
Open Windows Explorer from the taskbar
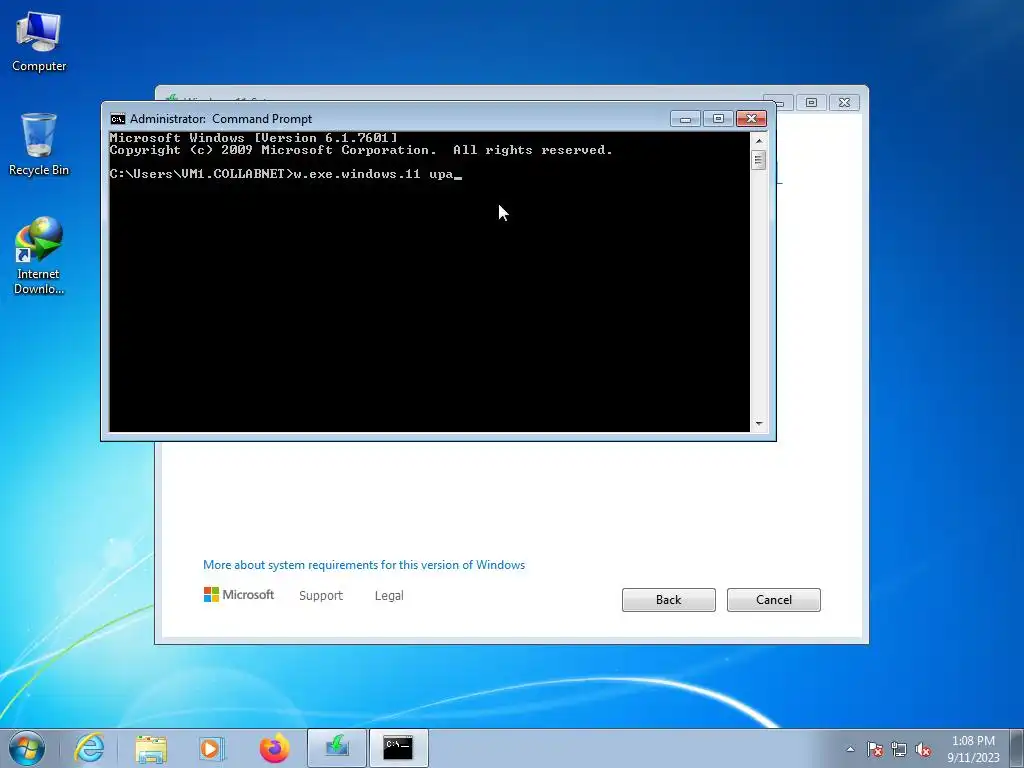151,748
